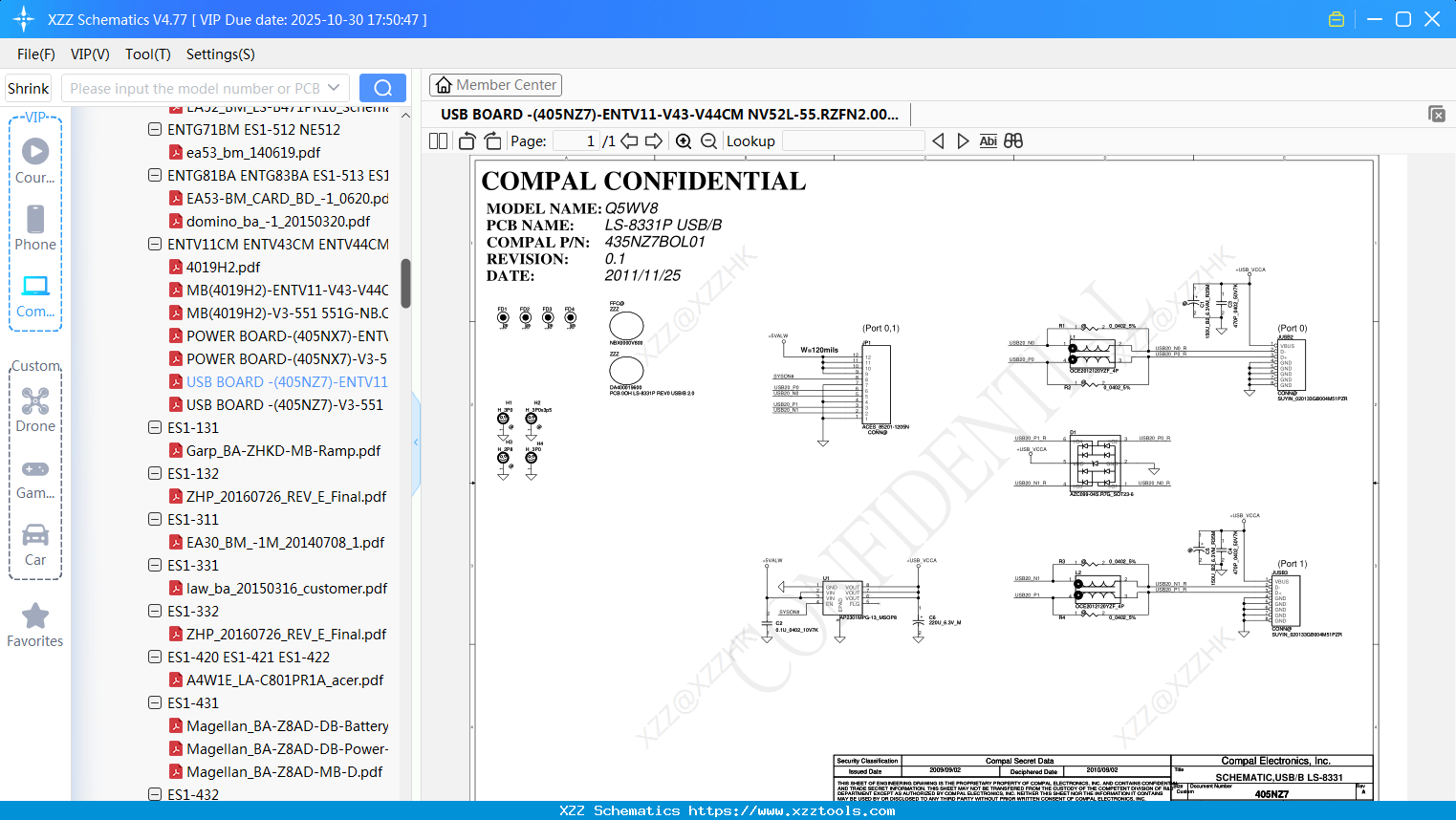This screenshot has height=820, width=1456.
Task: Open Garp_BA-ZHKD-MB-Ramp.pdf
Action: pyautogui.click(x=283, y=450)
